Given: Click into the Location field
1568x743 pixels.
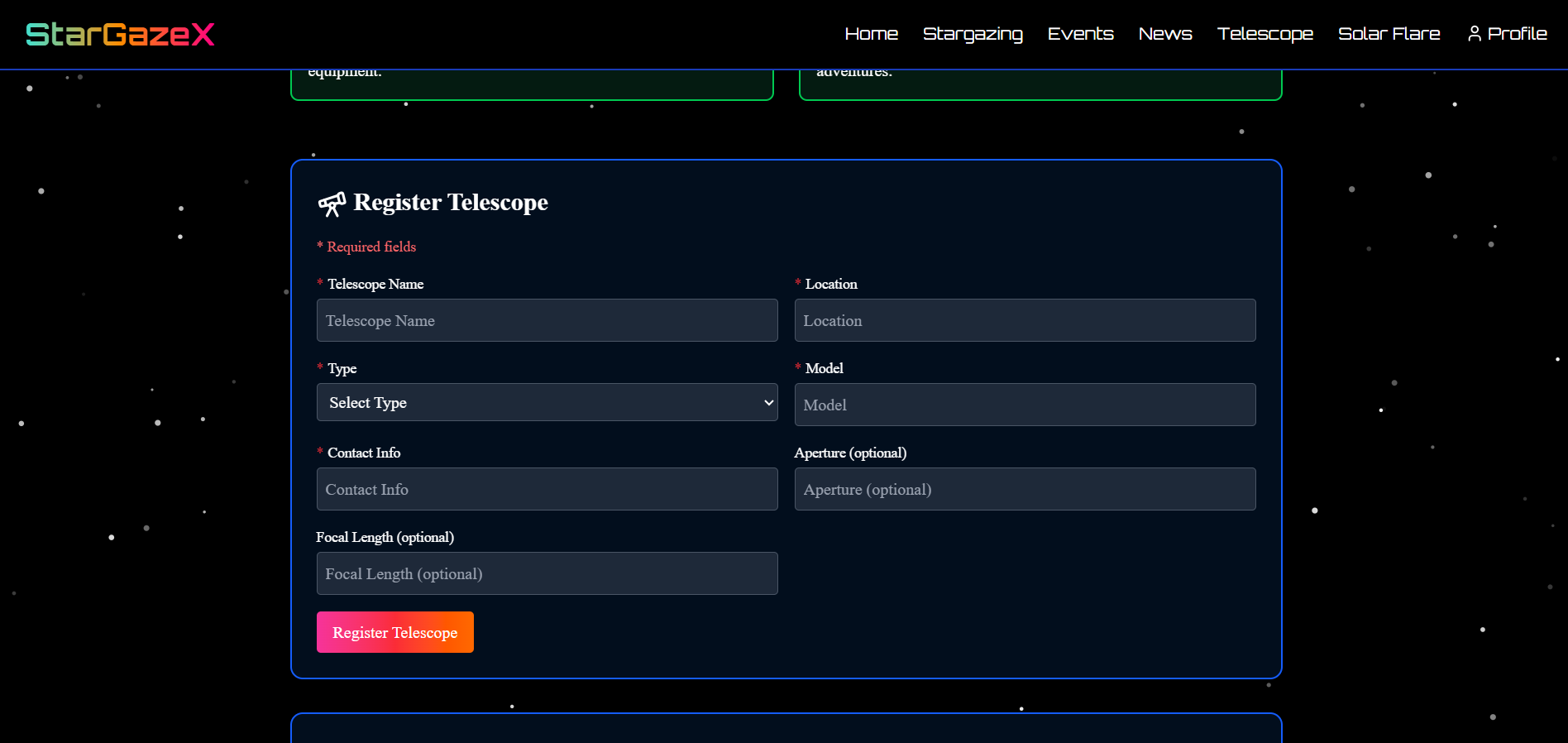Looking at the screenshot, I should pos(1025,320).
